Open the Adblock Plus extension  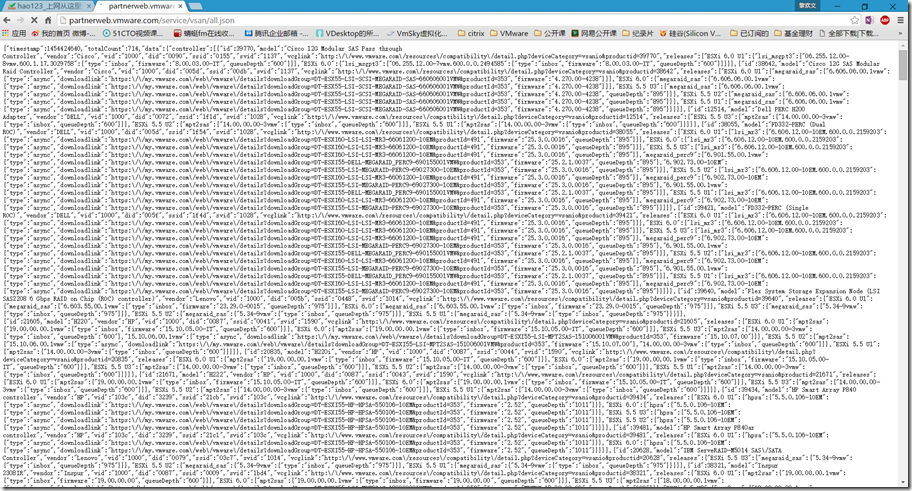tap(885, 20)
